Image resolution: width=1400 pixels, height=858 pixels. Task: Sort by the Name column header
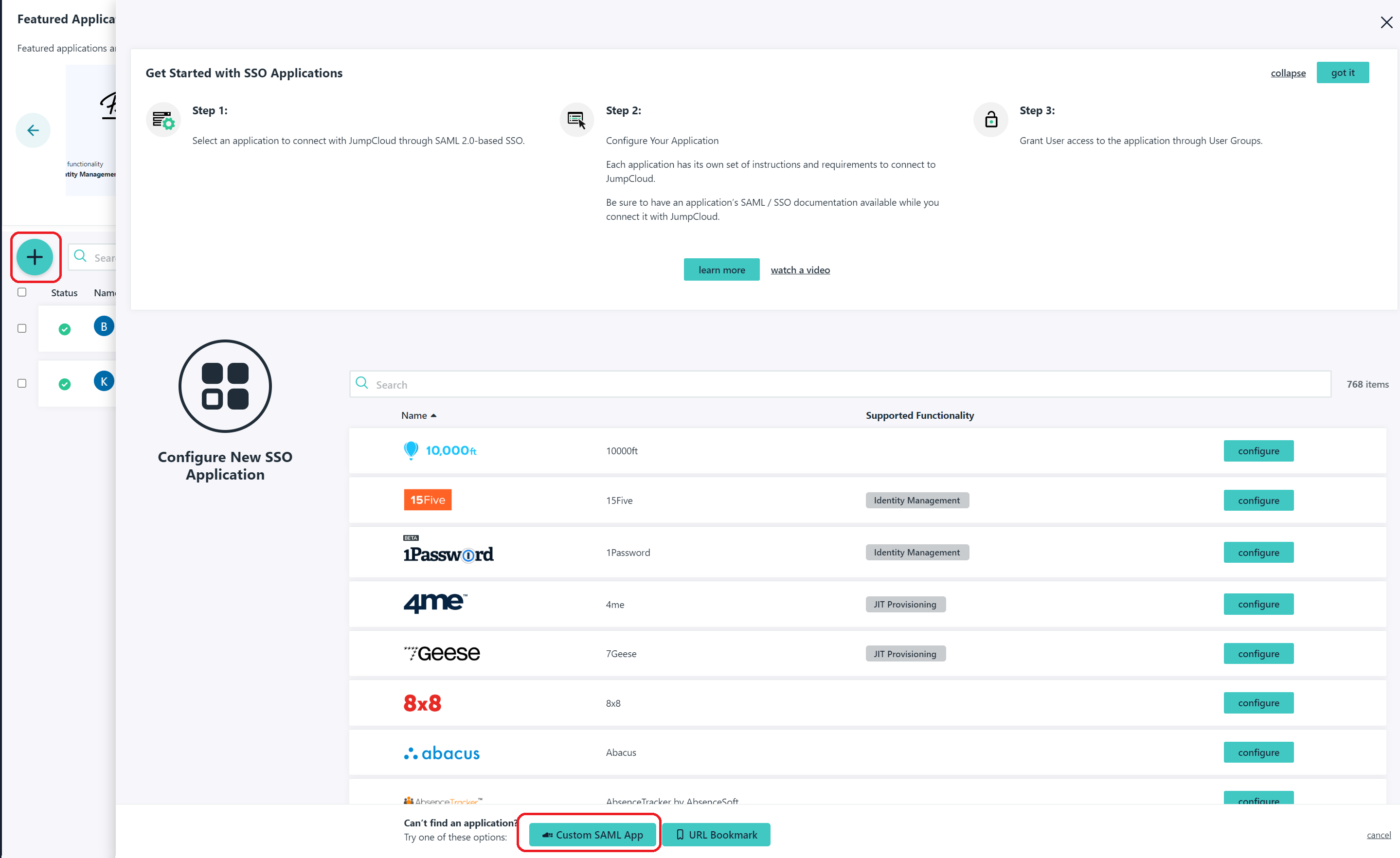click(419, 415)
